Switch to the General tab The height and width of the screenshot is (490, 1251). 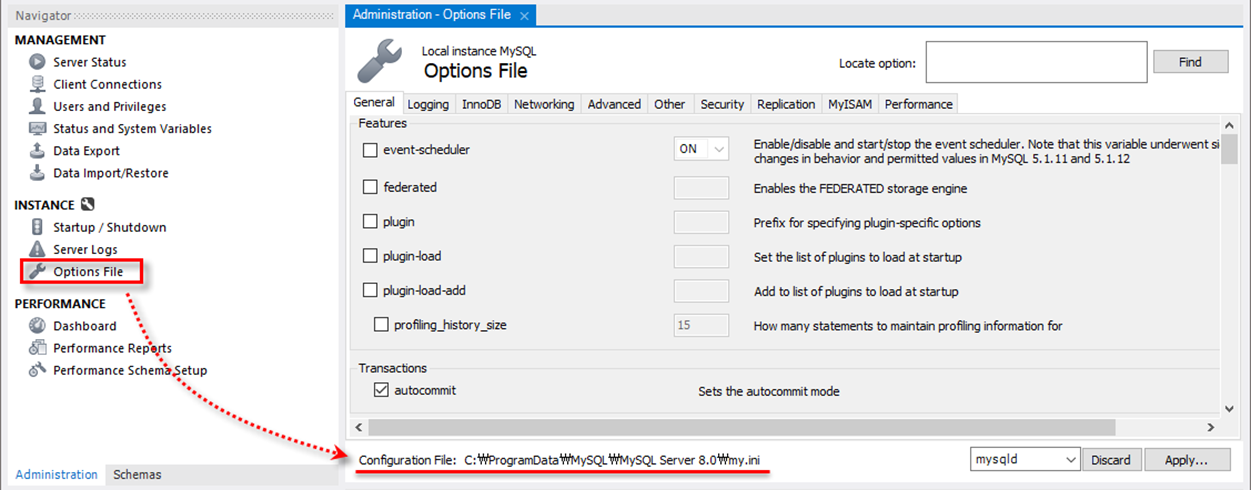[374, 102]
